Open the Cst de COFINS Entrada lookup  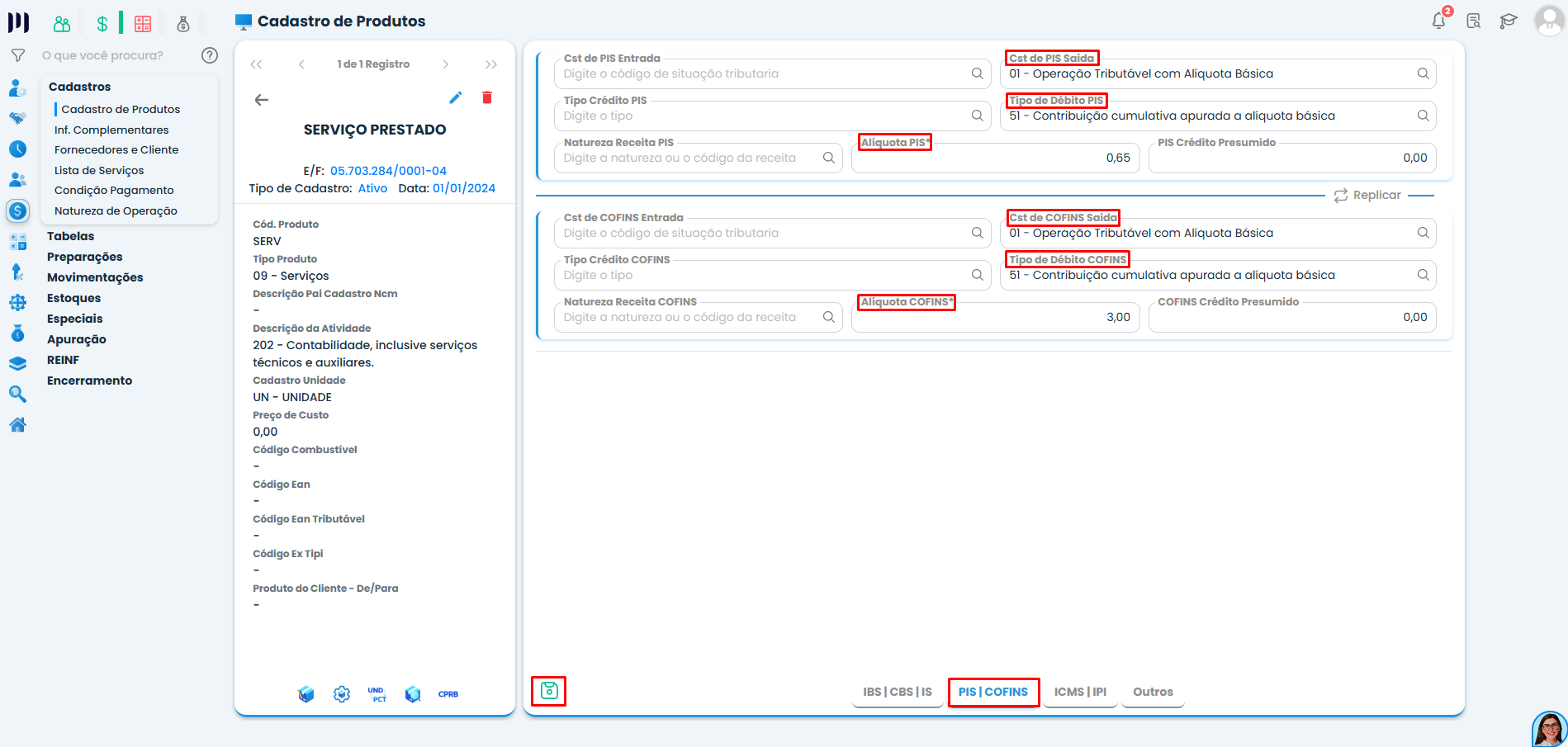point(978,233)
